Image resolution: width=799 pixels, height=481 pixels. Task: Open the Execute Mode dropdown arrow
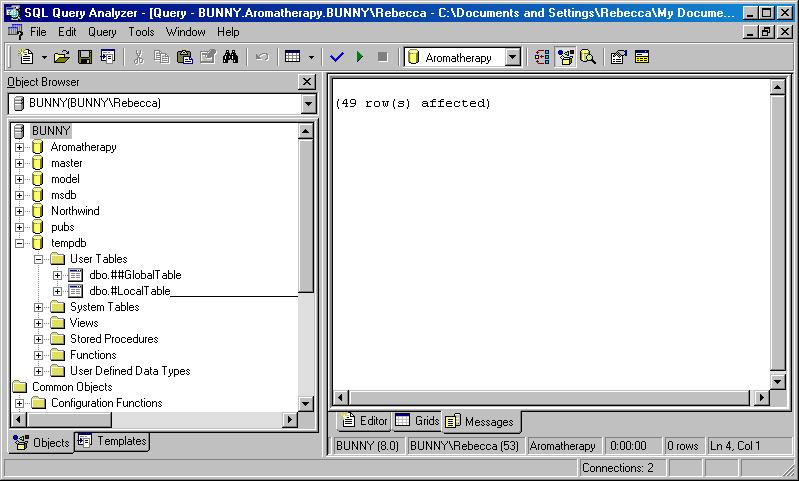coord(311,57)
